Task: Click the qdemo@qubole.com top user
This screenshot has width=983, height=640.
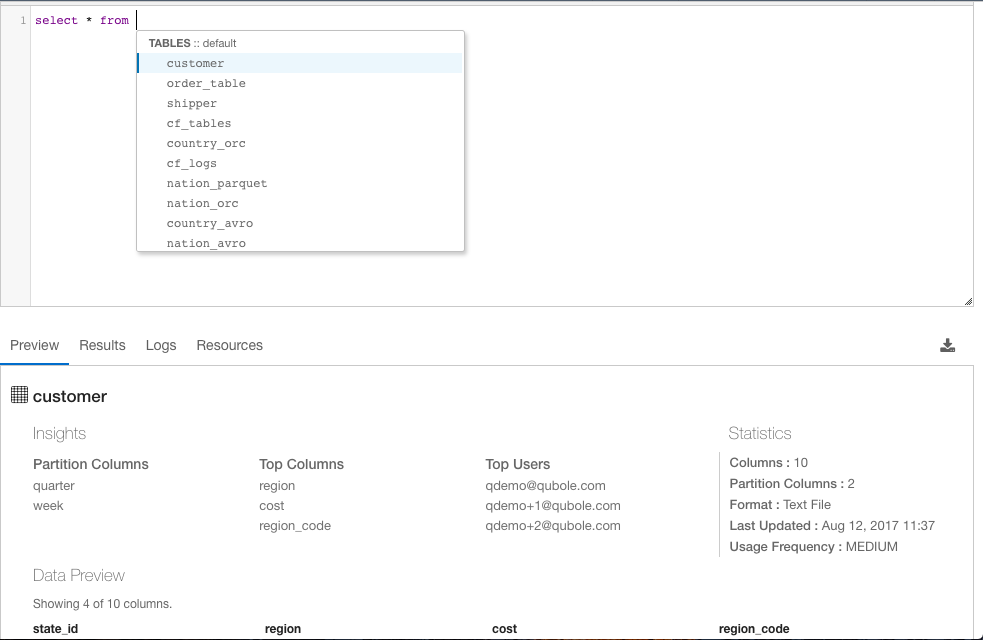Action: 545,486
